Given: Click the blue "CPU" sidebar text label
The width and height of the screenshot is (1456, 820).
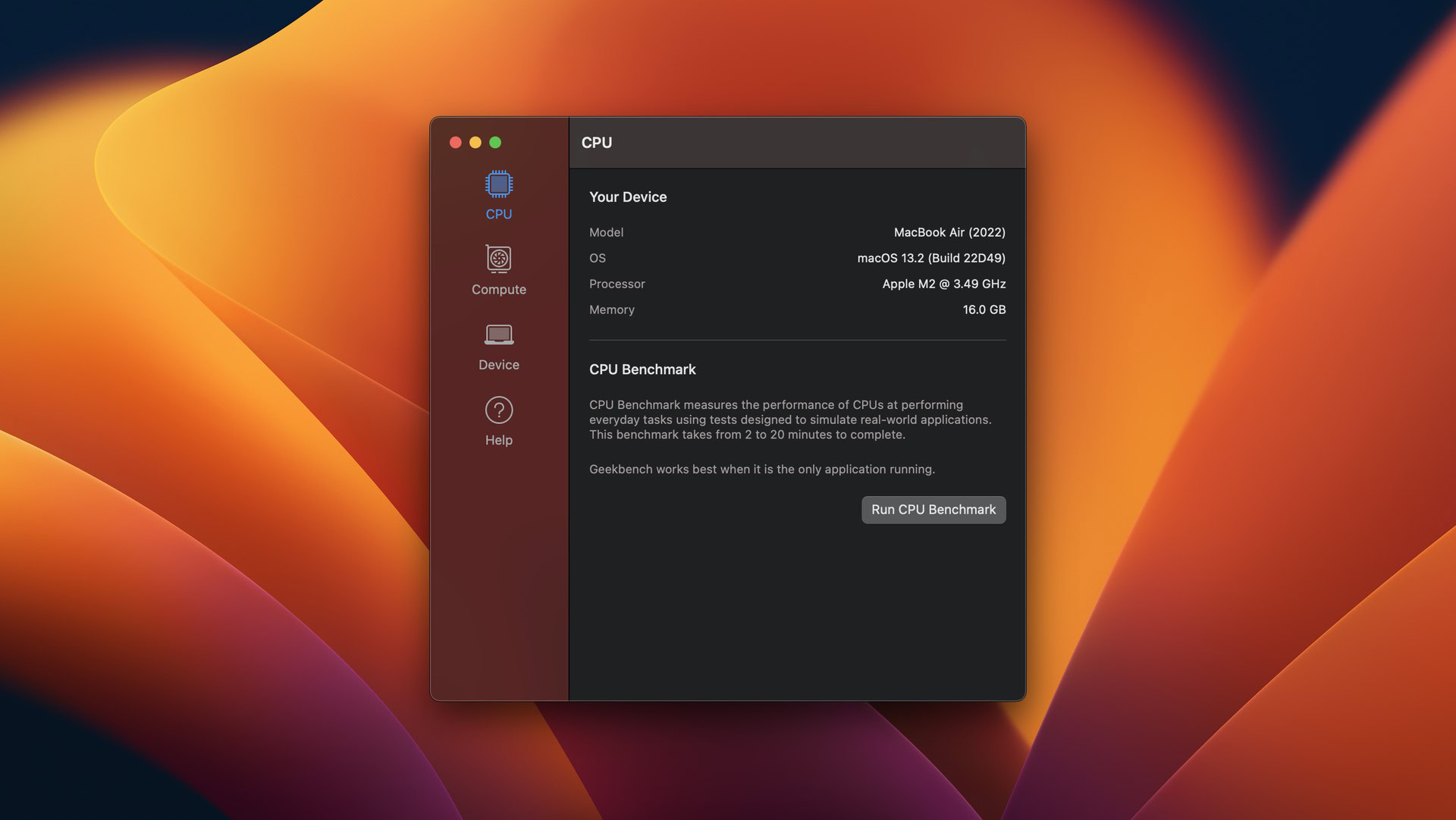Looking at the screenshot, I should [499, 215].
